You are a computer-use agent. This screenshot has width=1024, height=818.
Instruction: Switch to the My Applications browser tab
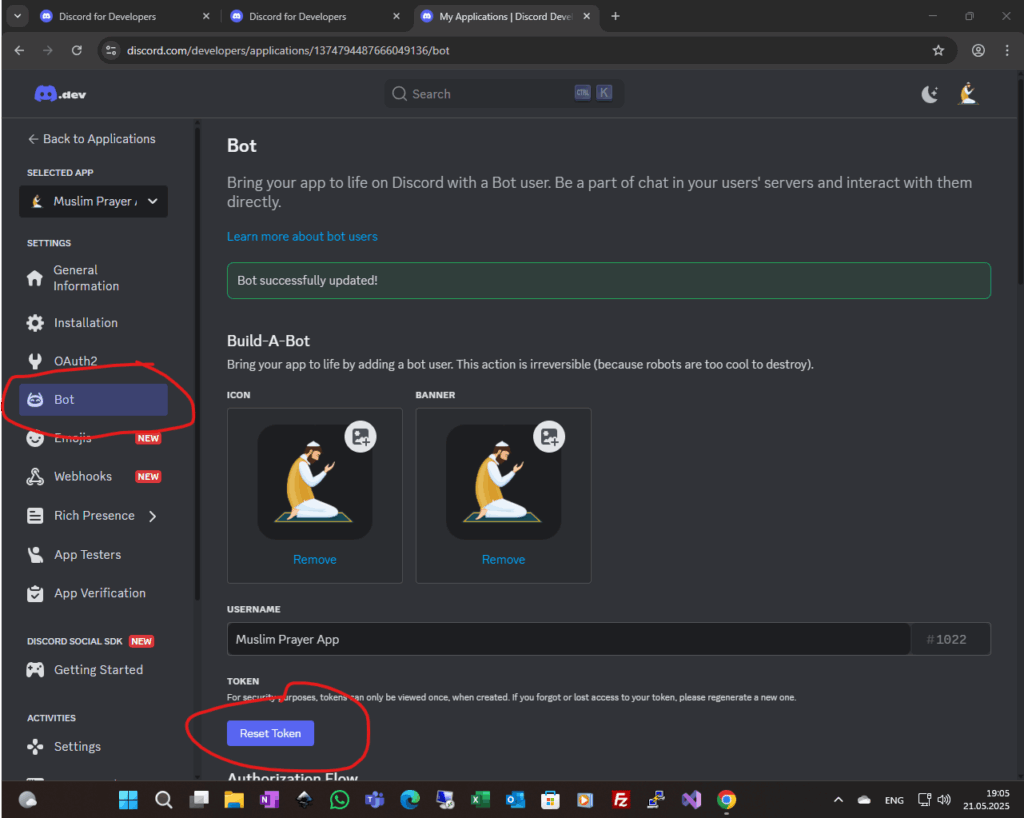point(505,16)
